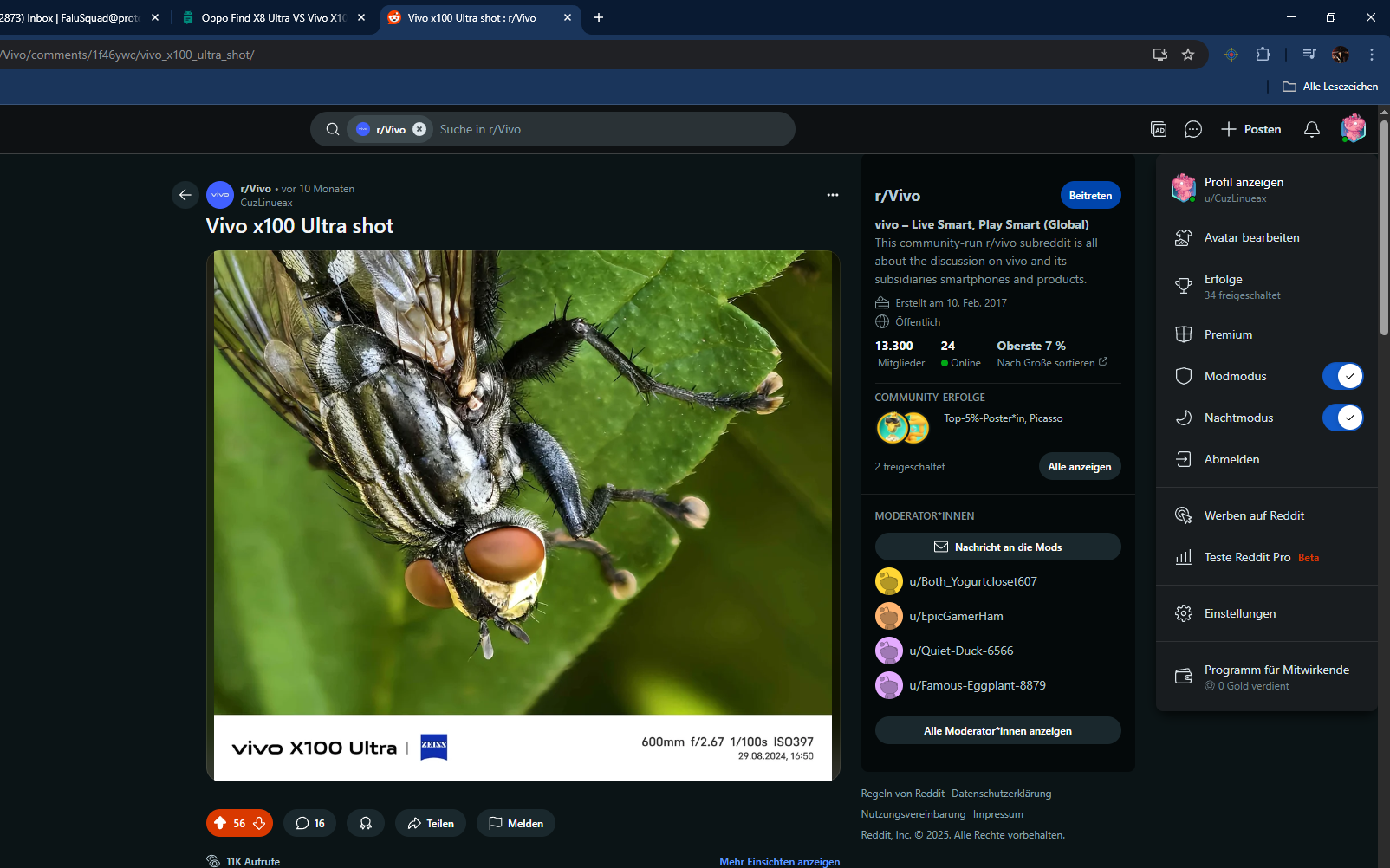Click the r/Vivo sidebar title
Screen dimensions: 1390x868
coord(898,196)
